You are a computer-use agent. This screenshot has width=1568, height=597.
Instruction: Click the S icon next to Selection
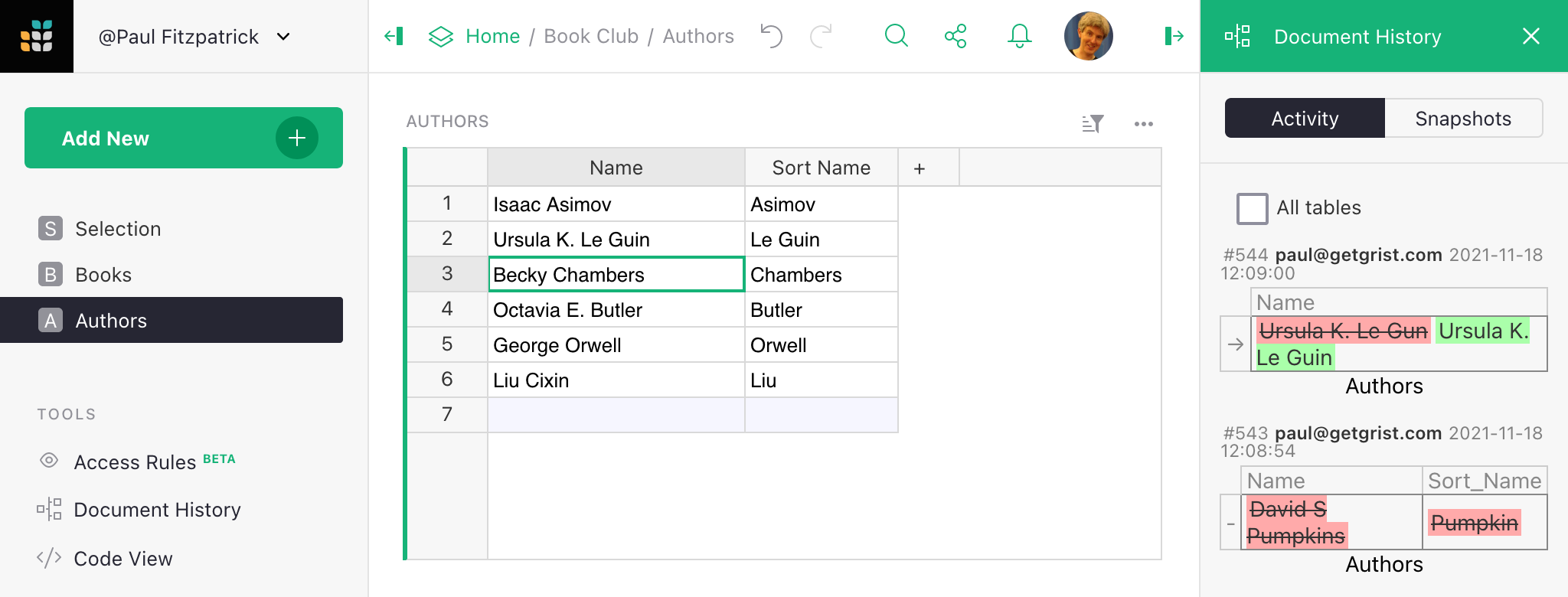point(51,228)
